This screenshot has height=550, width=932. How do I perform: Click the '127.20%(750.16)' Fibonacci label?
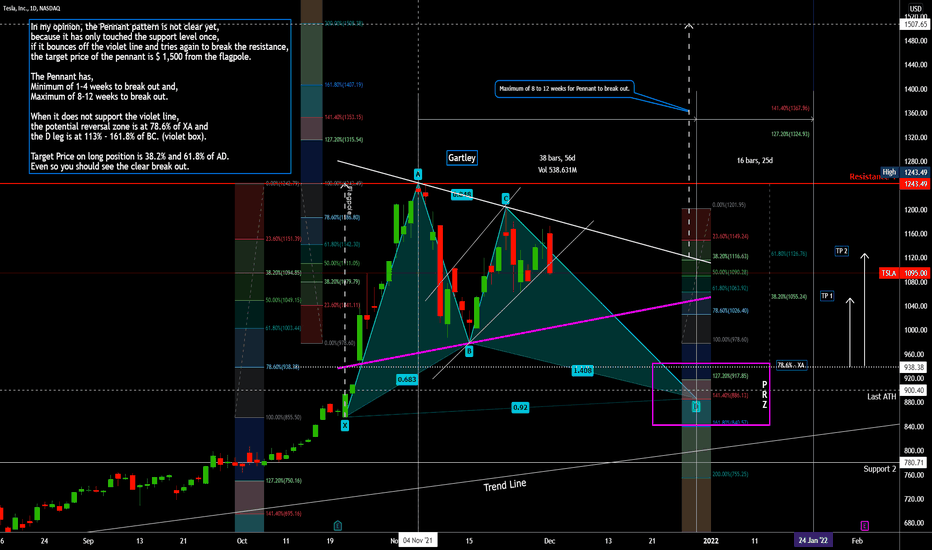coord(284,480)
